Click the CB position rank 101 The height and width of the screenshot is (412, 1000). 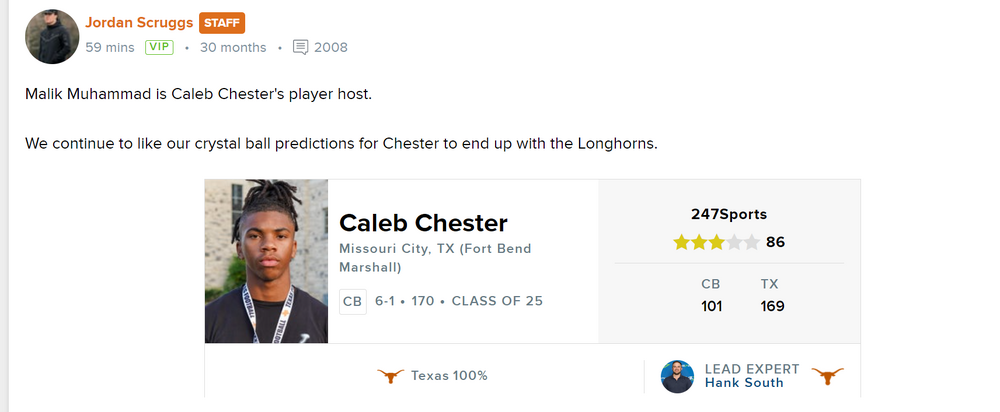pyautogui.click(x=711, y=306)
